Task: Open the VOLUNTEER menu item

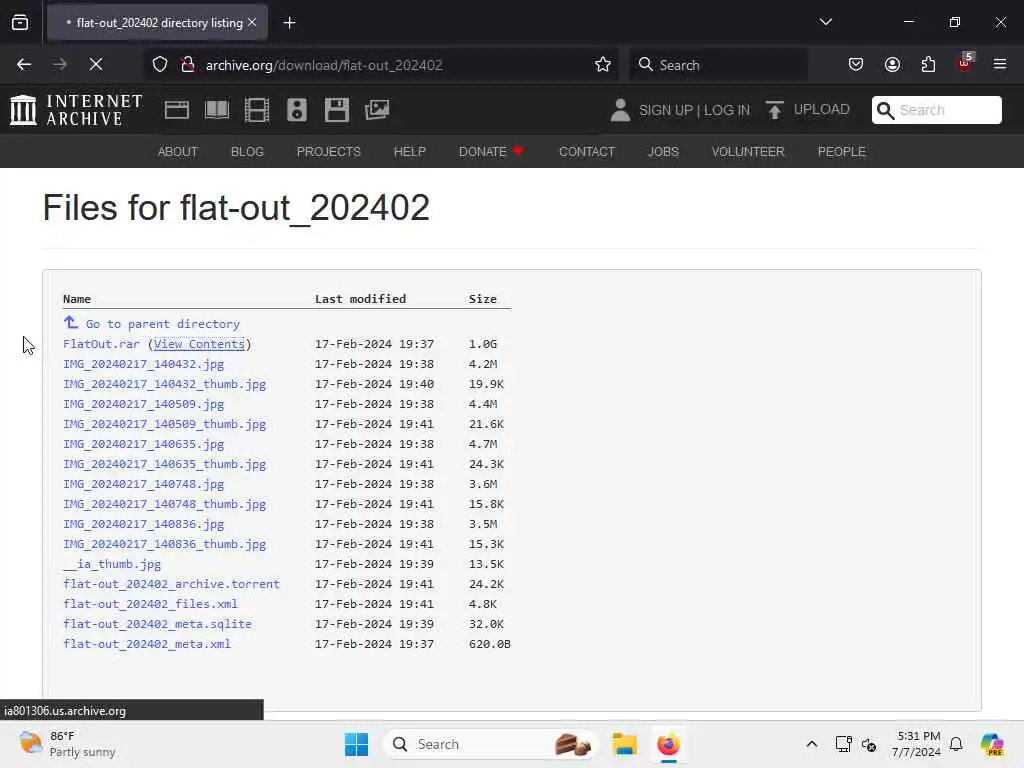Action: pyautogui.click(x=748, y=152)
